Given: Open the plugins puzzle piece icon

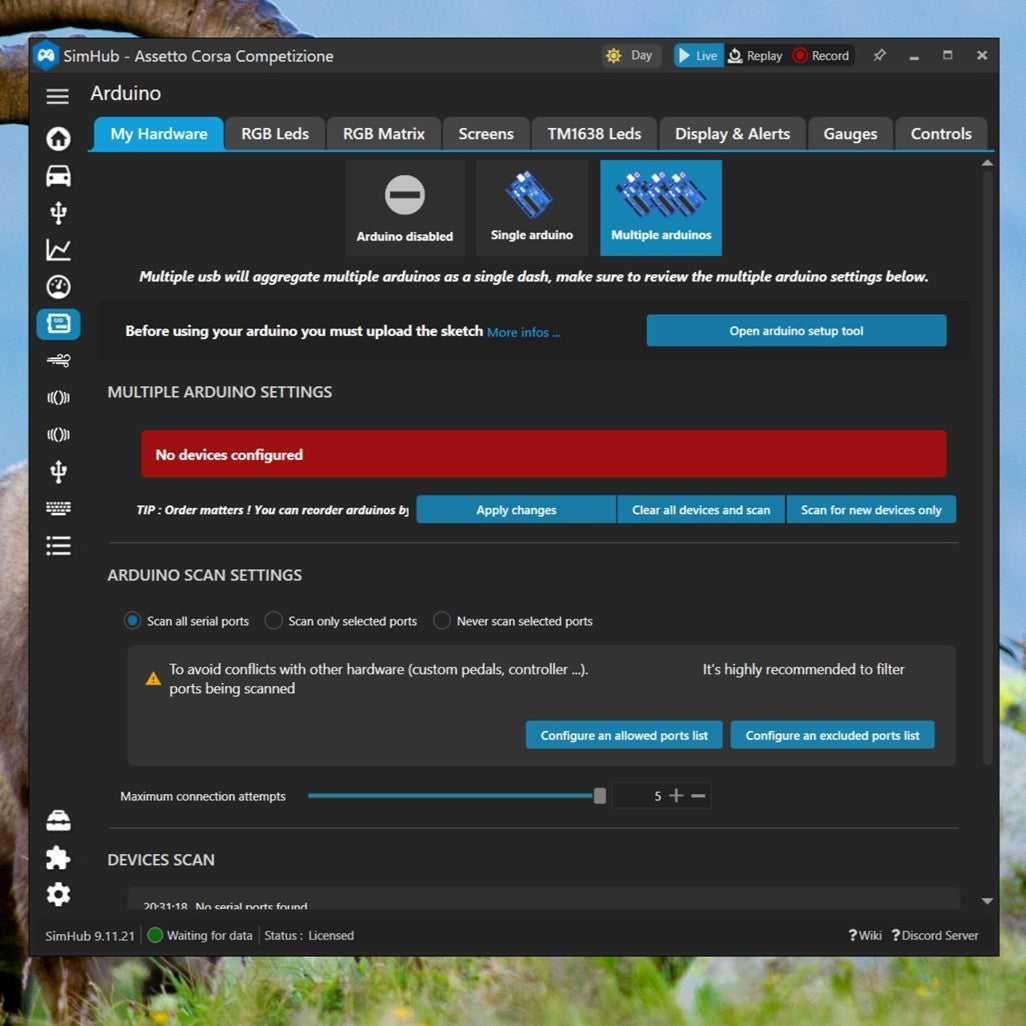Looking at the screenshot, I should coord(58,857).
